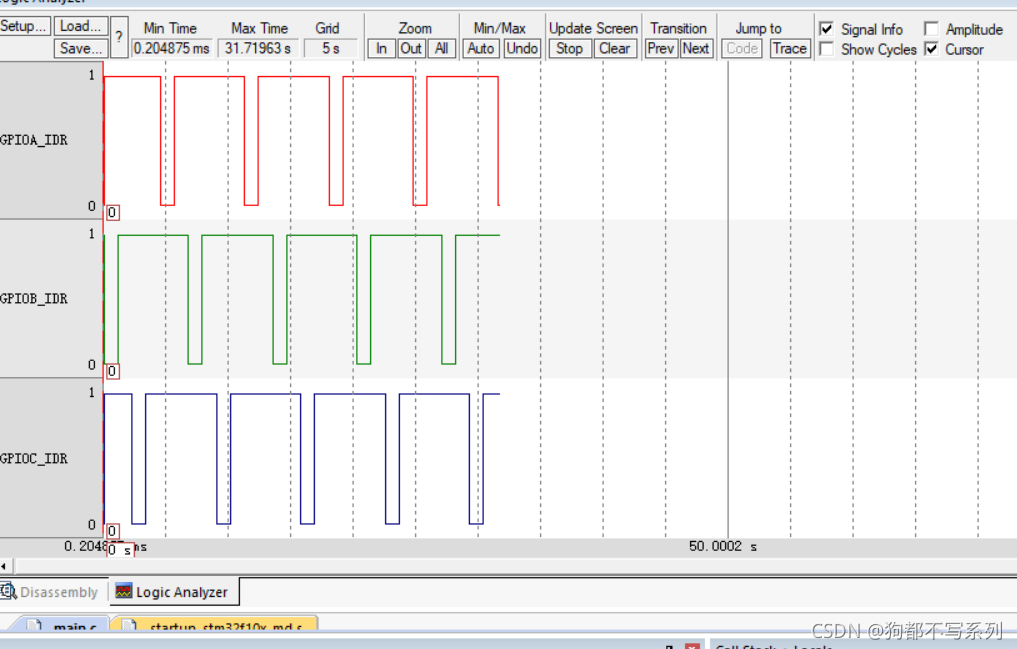1017x649 pixels.
Task: Uncheck the Signal Info checkbox
Action: pos(826,29)
